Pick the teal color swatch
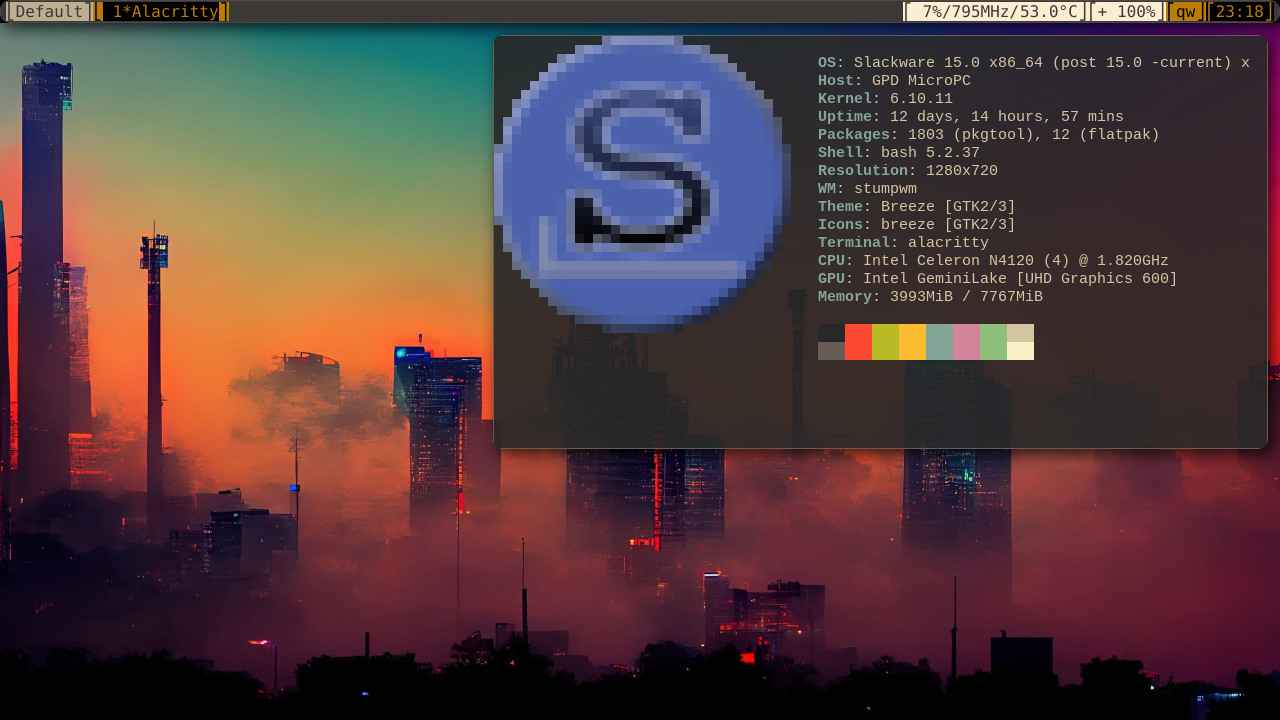 coord(939,342)
